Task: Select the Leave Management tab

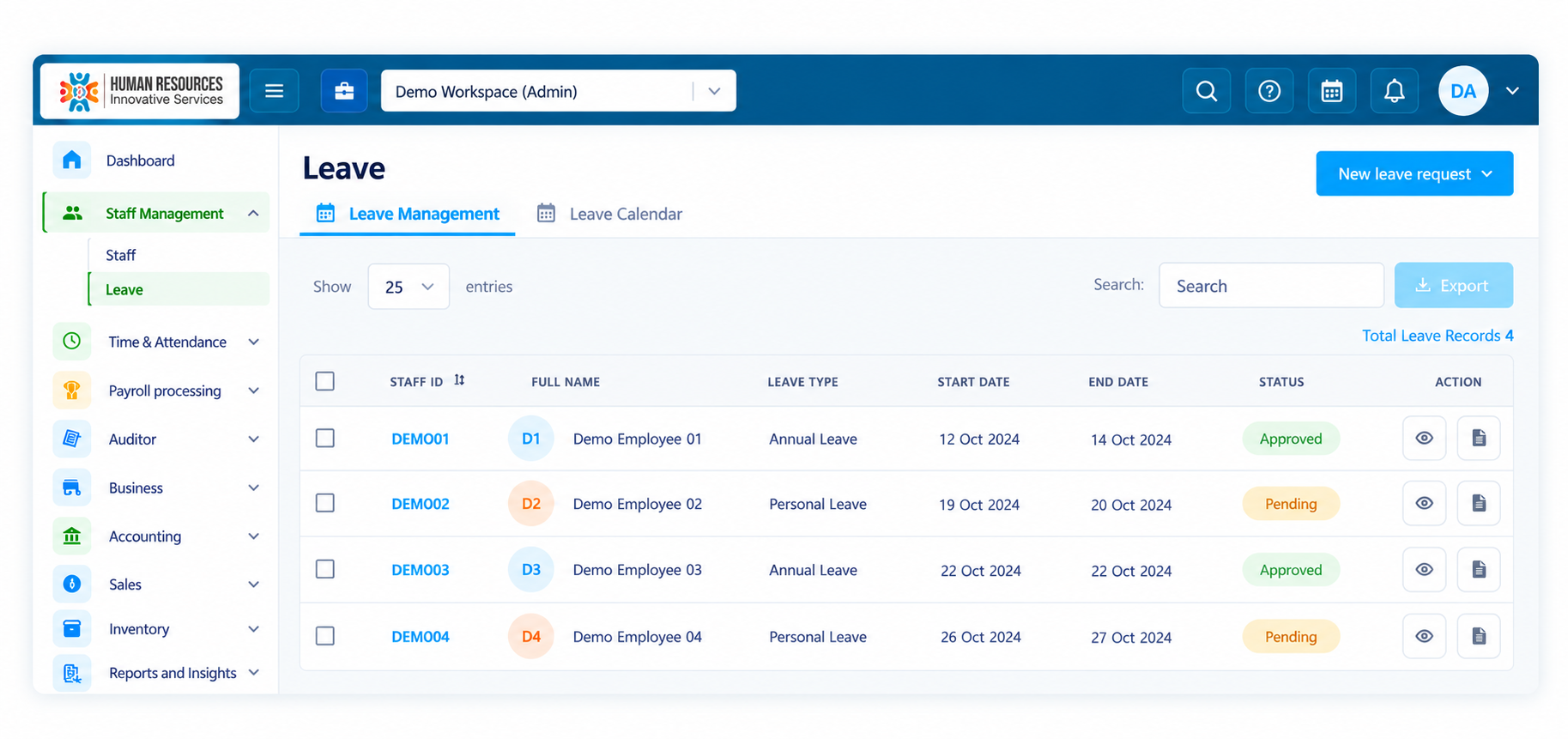Action: [x=408, y=214]
